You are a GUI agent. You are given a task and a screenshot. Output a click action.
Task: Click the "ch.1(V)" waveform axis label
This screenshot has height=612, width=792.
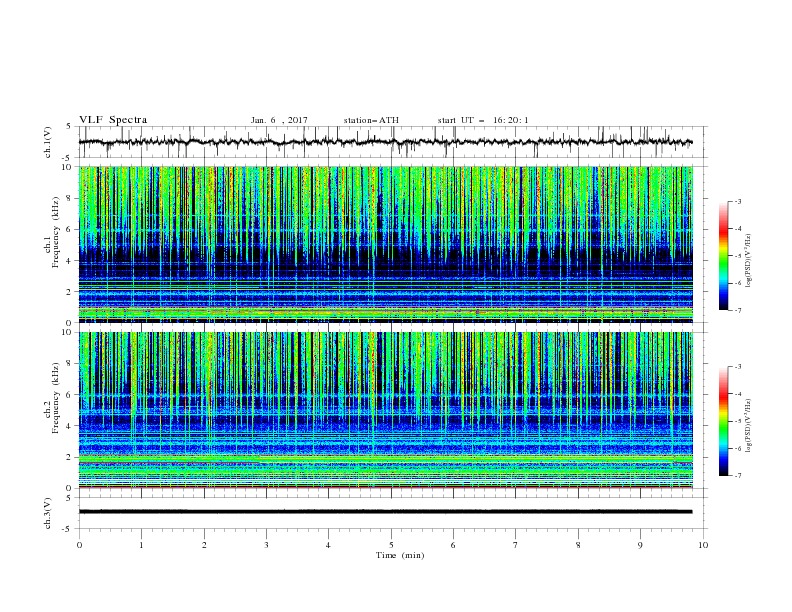click(47, 142)
